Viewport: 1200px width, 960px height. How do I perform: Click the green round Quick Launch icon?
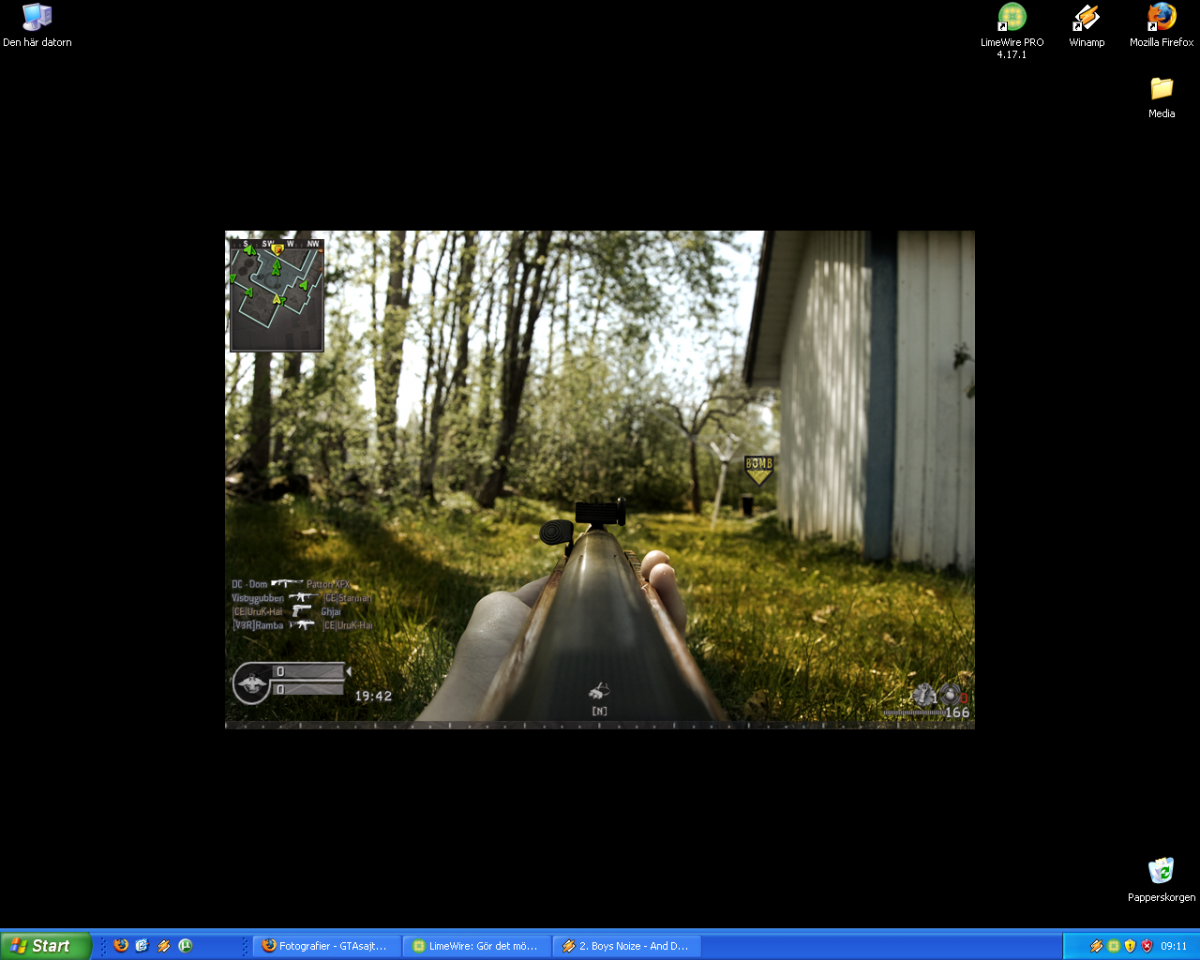(x=185, y=945)
